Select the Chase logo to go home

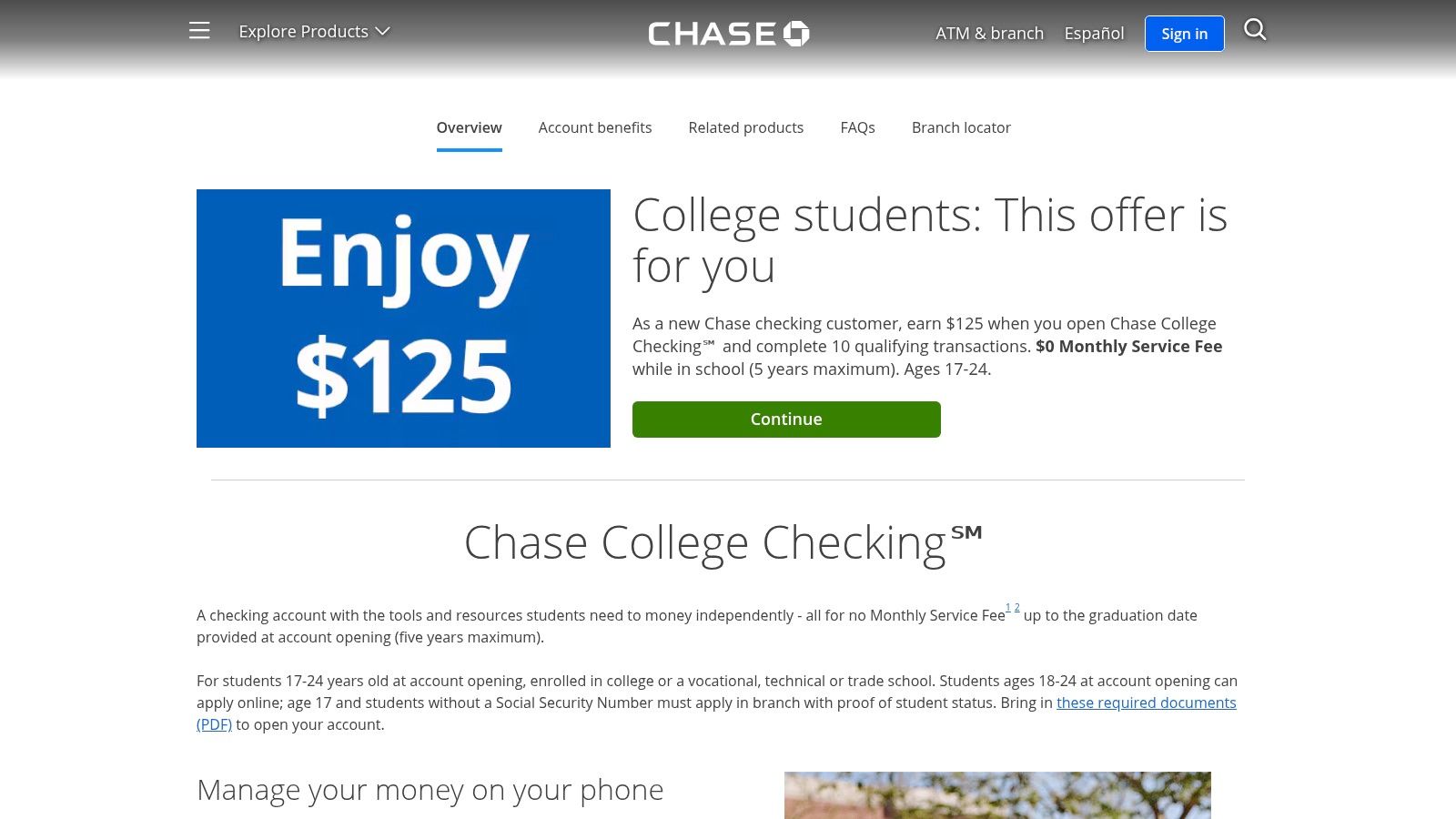727,34
